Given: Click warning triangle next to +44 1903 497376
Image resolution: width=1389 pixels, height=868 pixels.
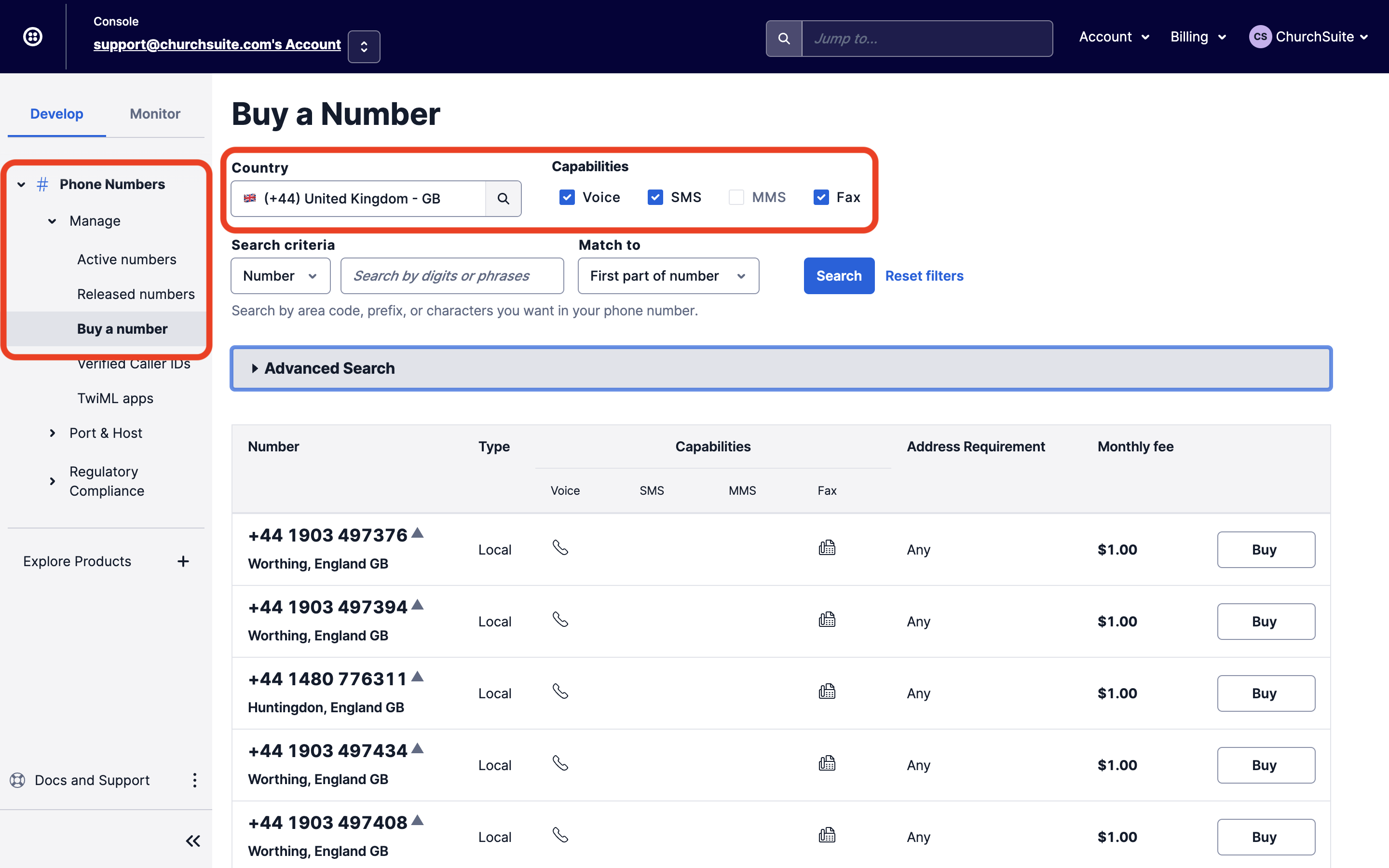Looking at the screenshot, I should (418, 533).
